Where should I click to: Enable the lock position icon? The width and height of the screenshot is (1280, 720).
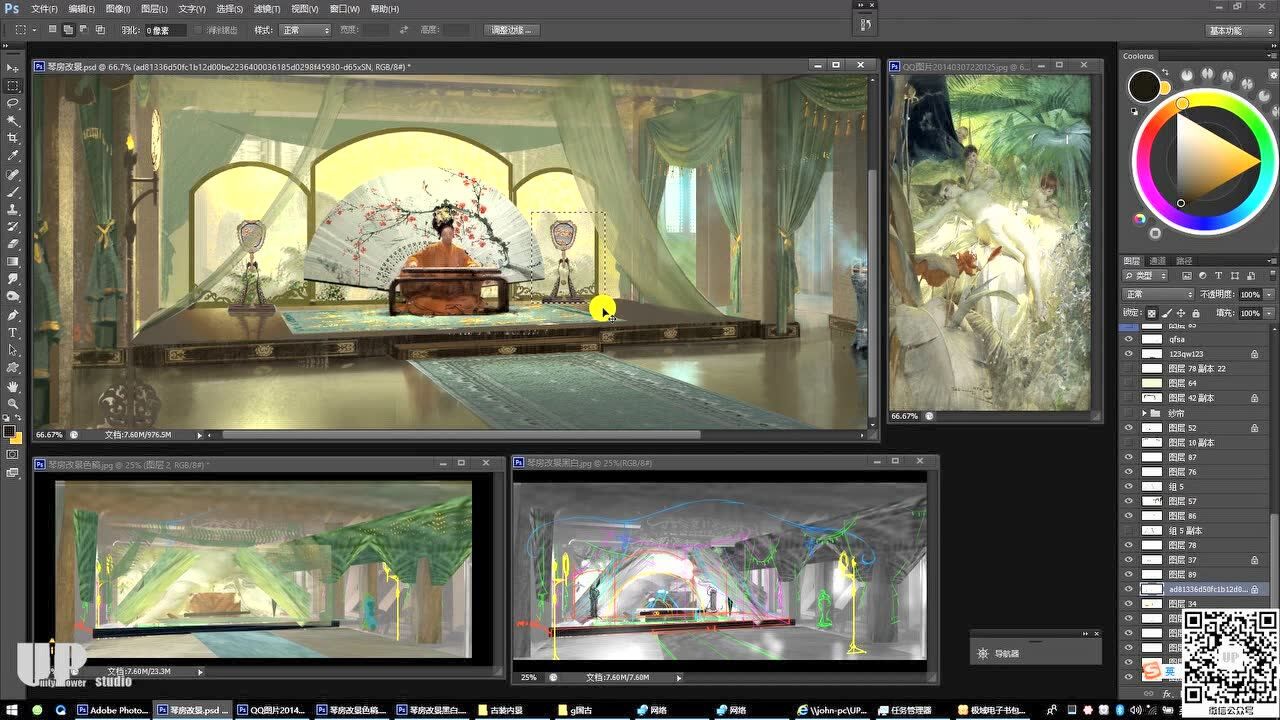point(1181,313)
